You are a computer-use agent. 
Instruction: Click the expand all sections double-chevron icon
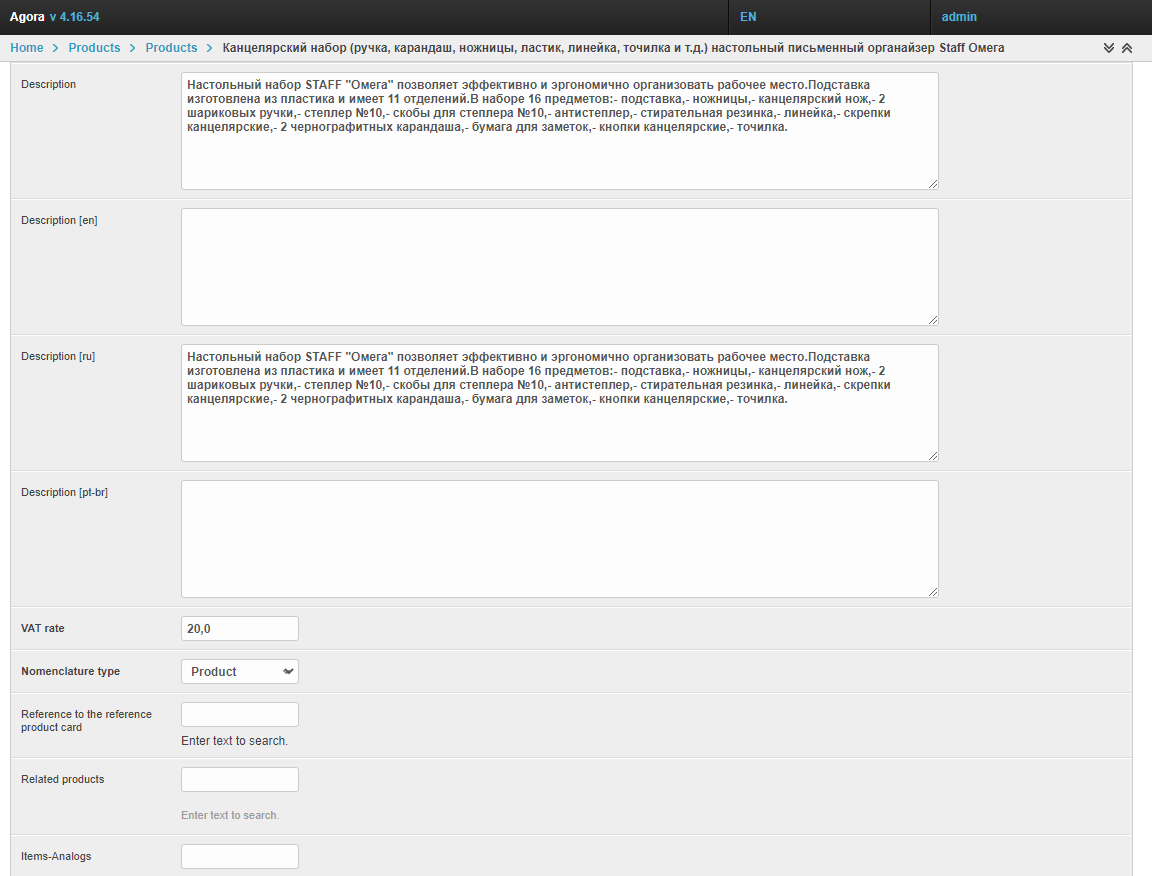1109,48
